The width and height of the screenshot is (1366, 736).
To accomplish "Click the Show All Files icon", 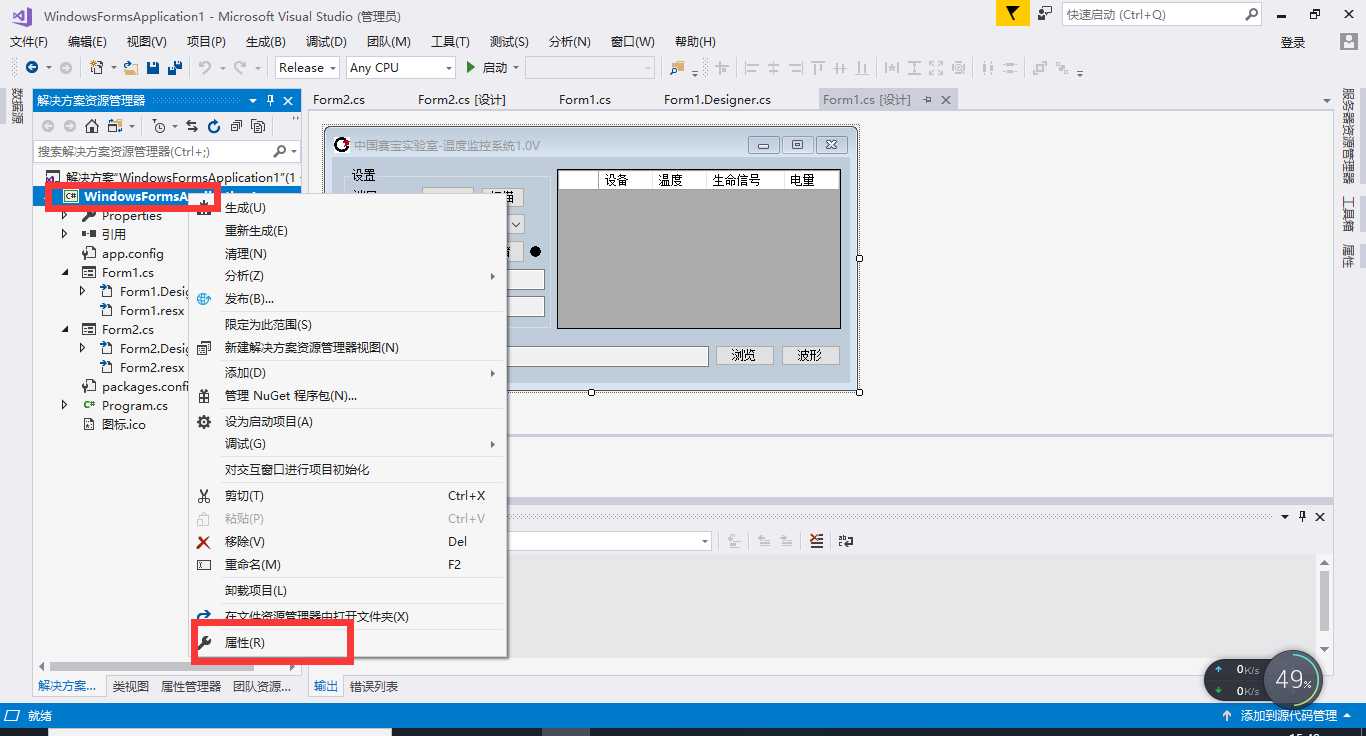I will click(258, 126).
